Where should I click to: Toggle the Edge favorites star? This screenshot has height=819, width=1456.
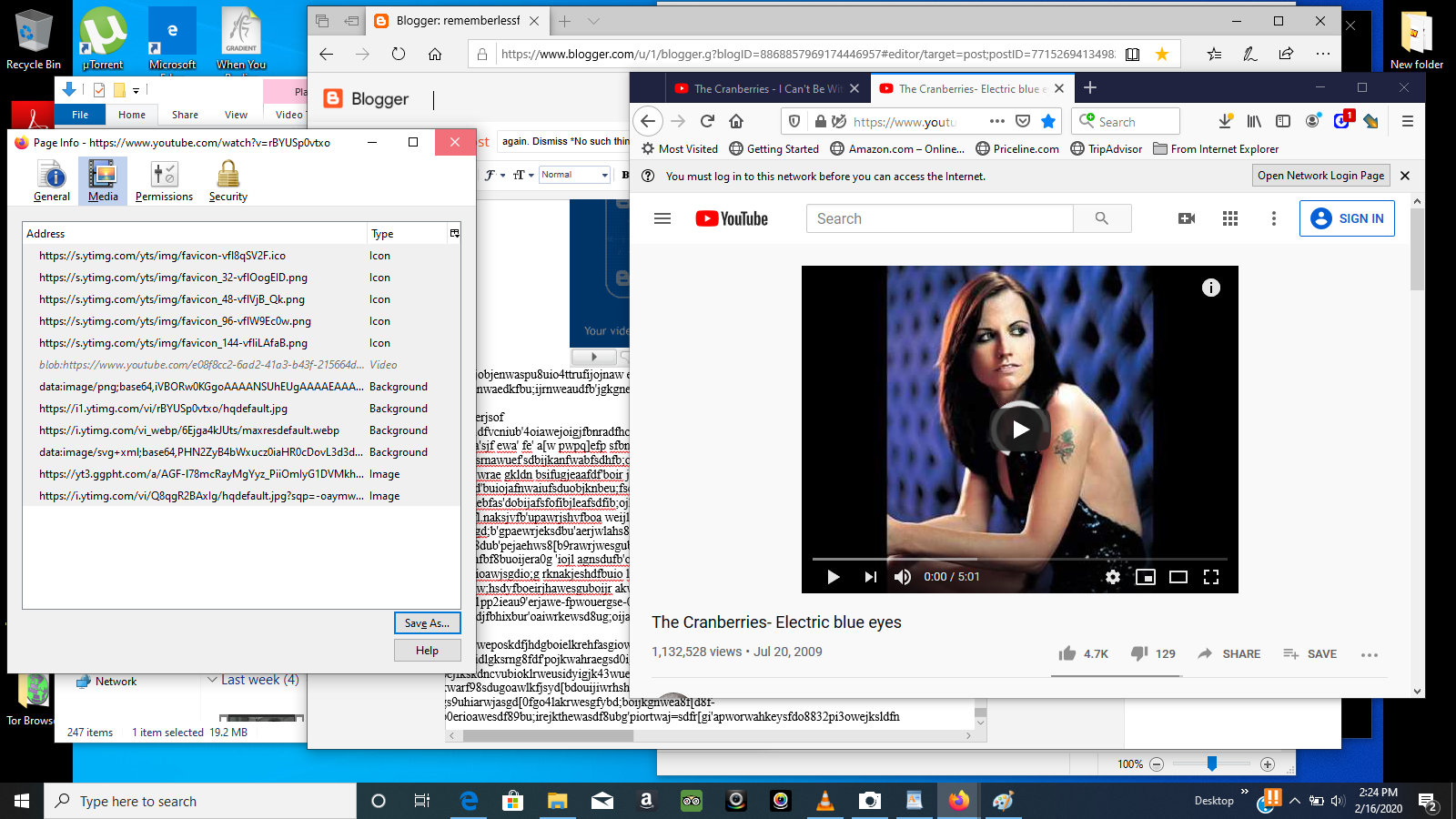(x=1162, y=54)
